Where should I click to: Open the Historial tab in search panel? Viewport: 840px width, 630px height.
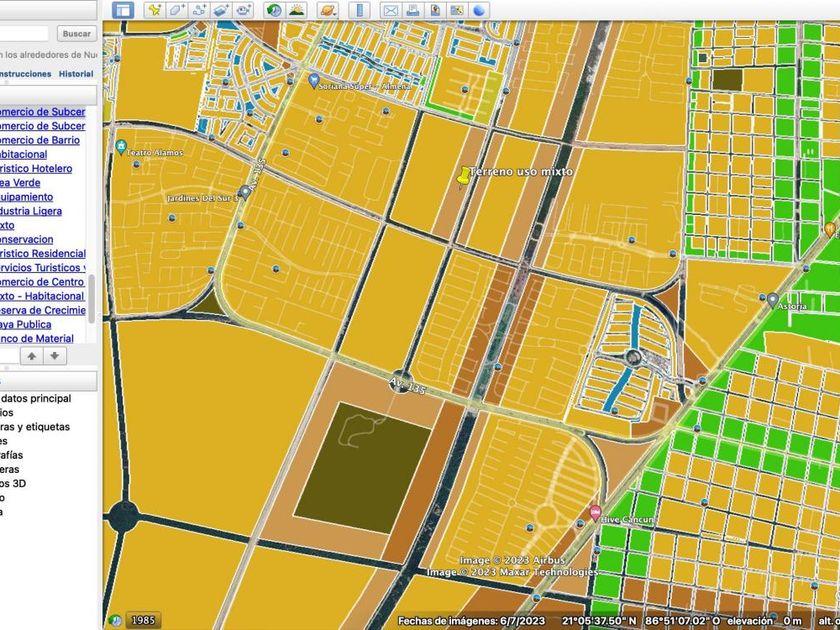[76, 74]
